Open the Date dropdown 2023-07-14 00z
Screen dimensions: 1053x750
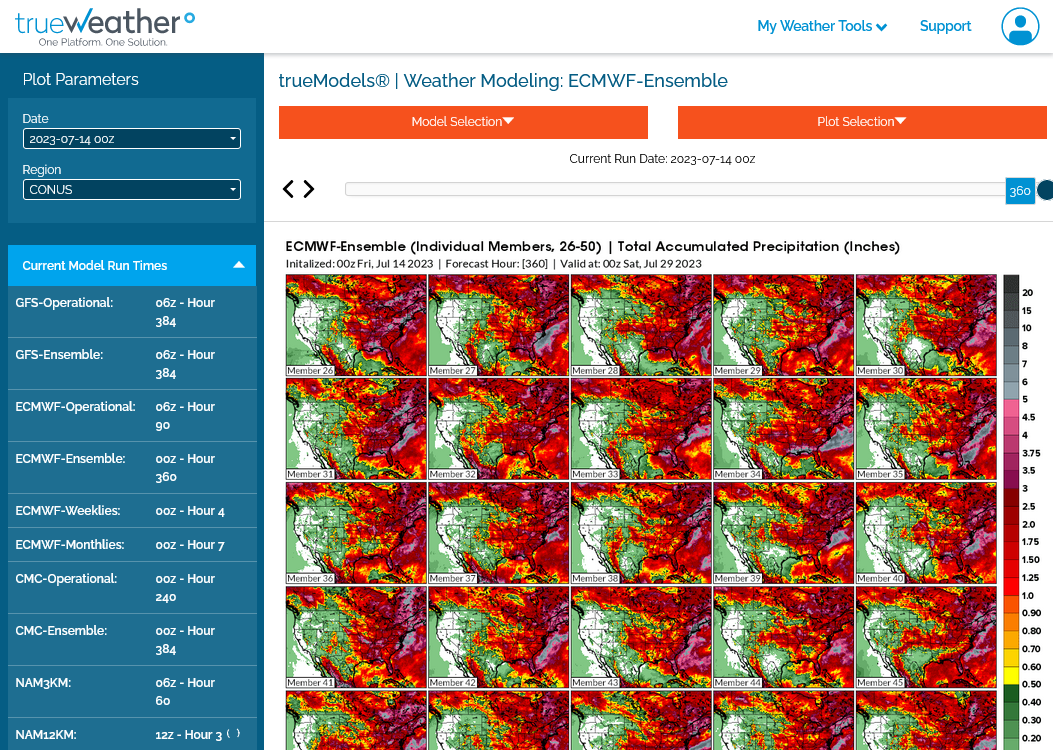132,139
